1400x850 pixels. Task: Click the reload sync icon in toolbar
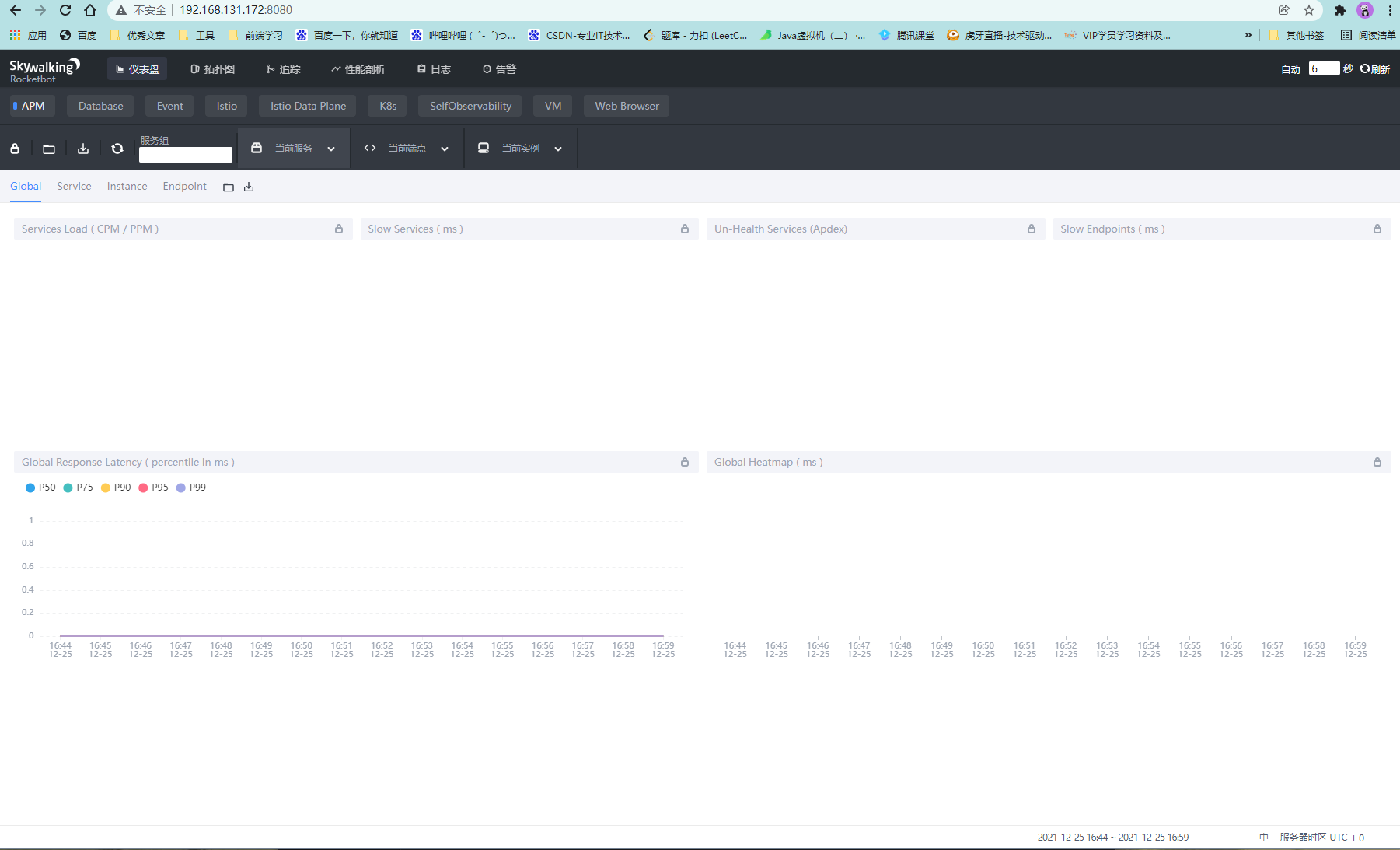click(x=117, y=149)
